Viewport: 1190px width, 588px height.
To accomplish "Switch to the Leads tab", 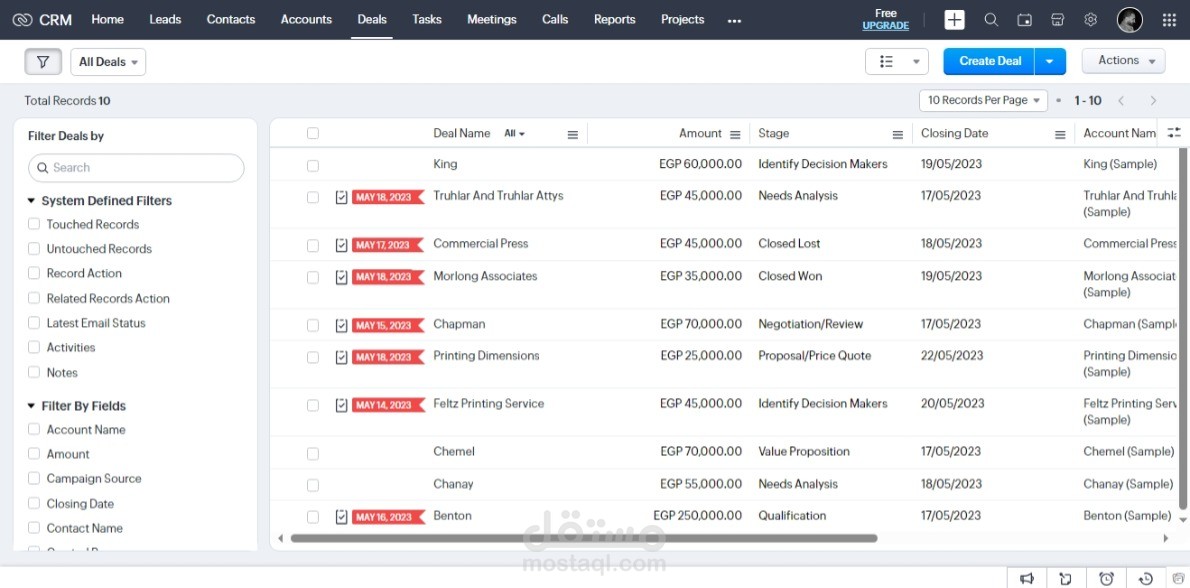I will coord(165,20).
